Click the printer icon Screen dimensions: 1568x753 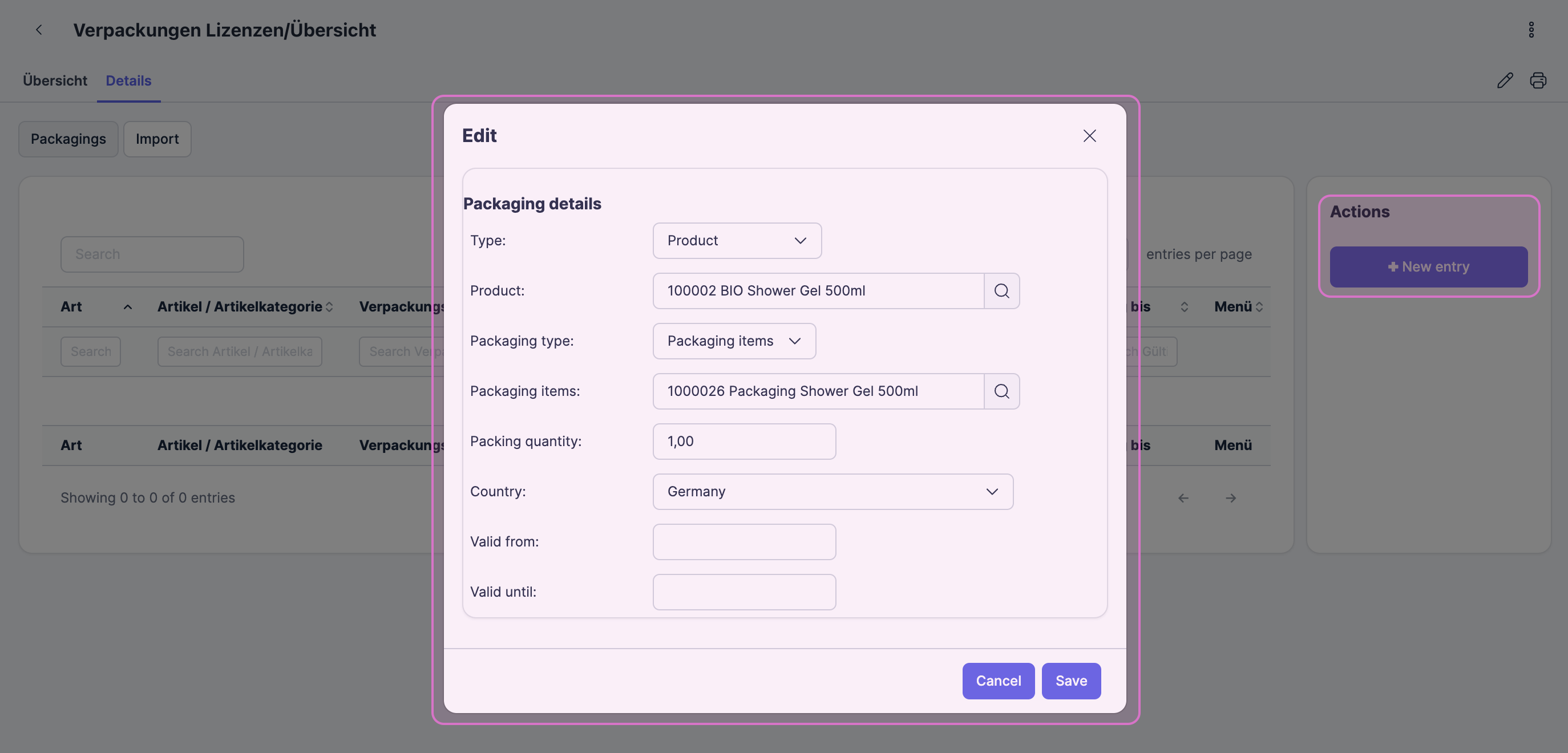[1538, 80]
